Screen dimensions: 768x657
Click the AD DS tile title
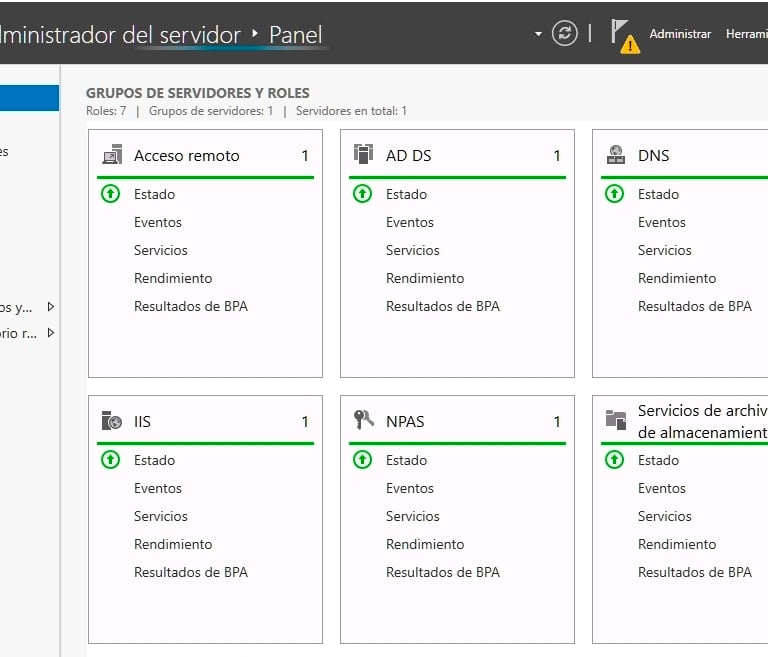tap(408, 156)
